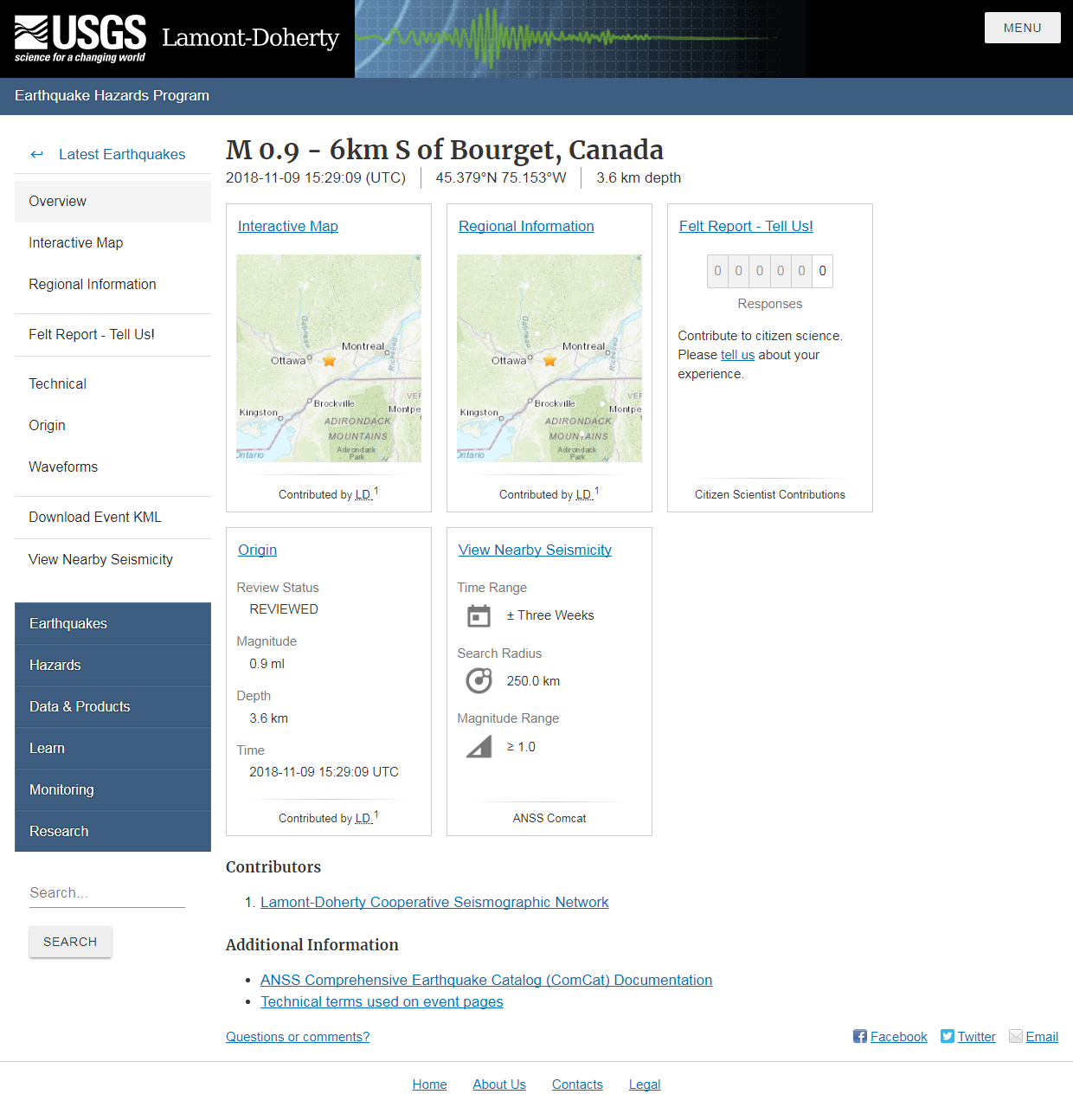Viewport: 1073px width, 1120px height.
Task: Click the search radius target icon
Action: pos(479,680)
